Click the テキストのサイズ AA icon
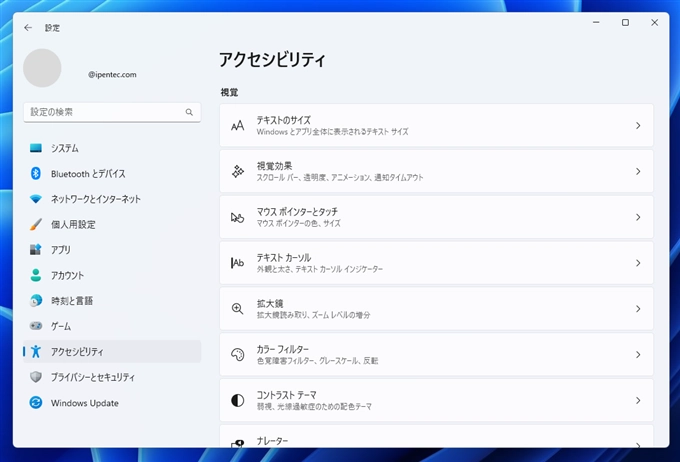Screen dimensions: 680x462 click(x=237, y=126)
